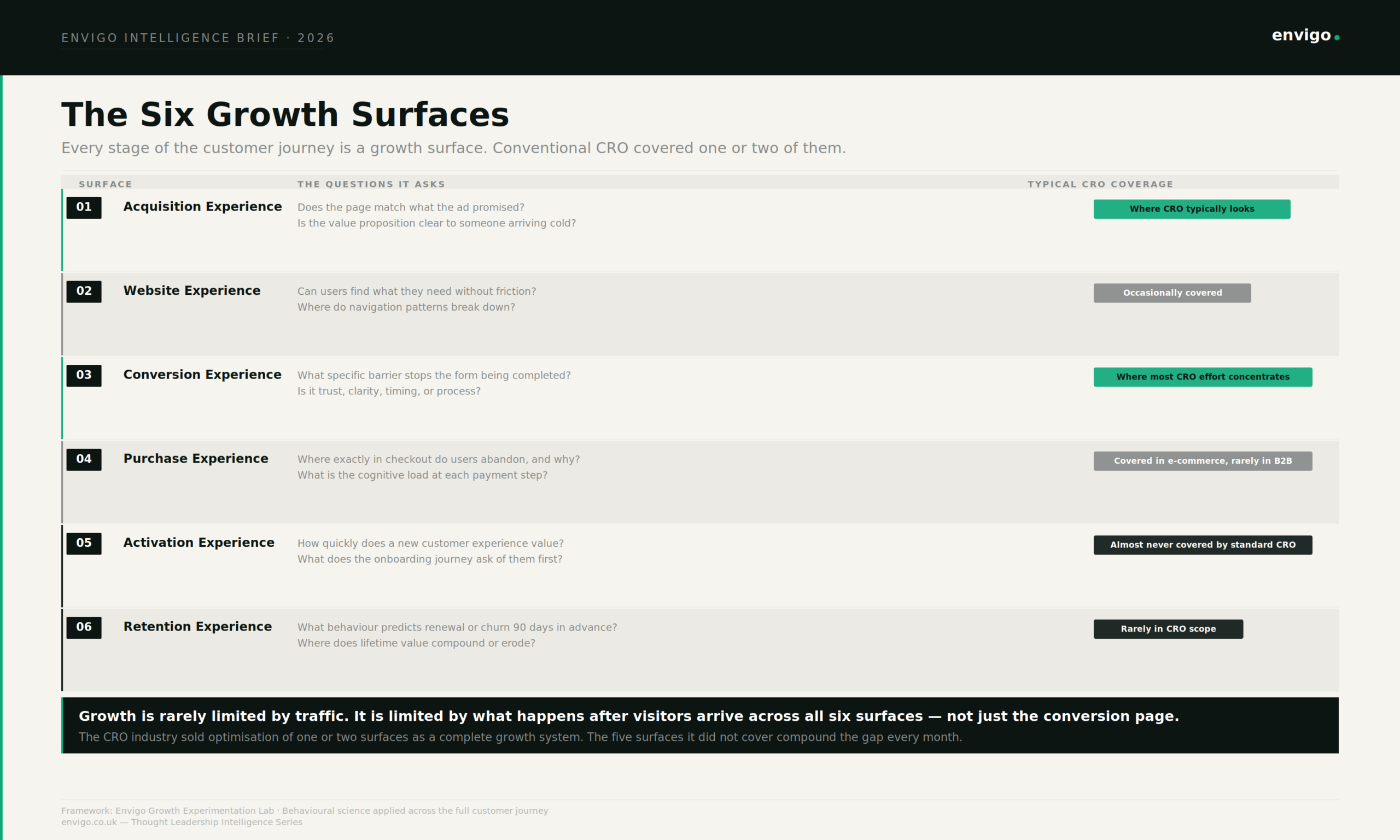Select 'Activation Experience' row title
The width and height of the screenshot is (1400, 840).
point(199,543)
